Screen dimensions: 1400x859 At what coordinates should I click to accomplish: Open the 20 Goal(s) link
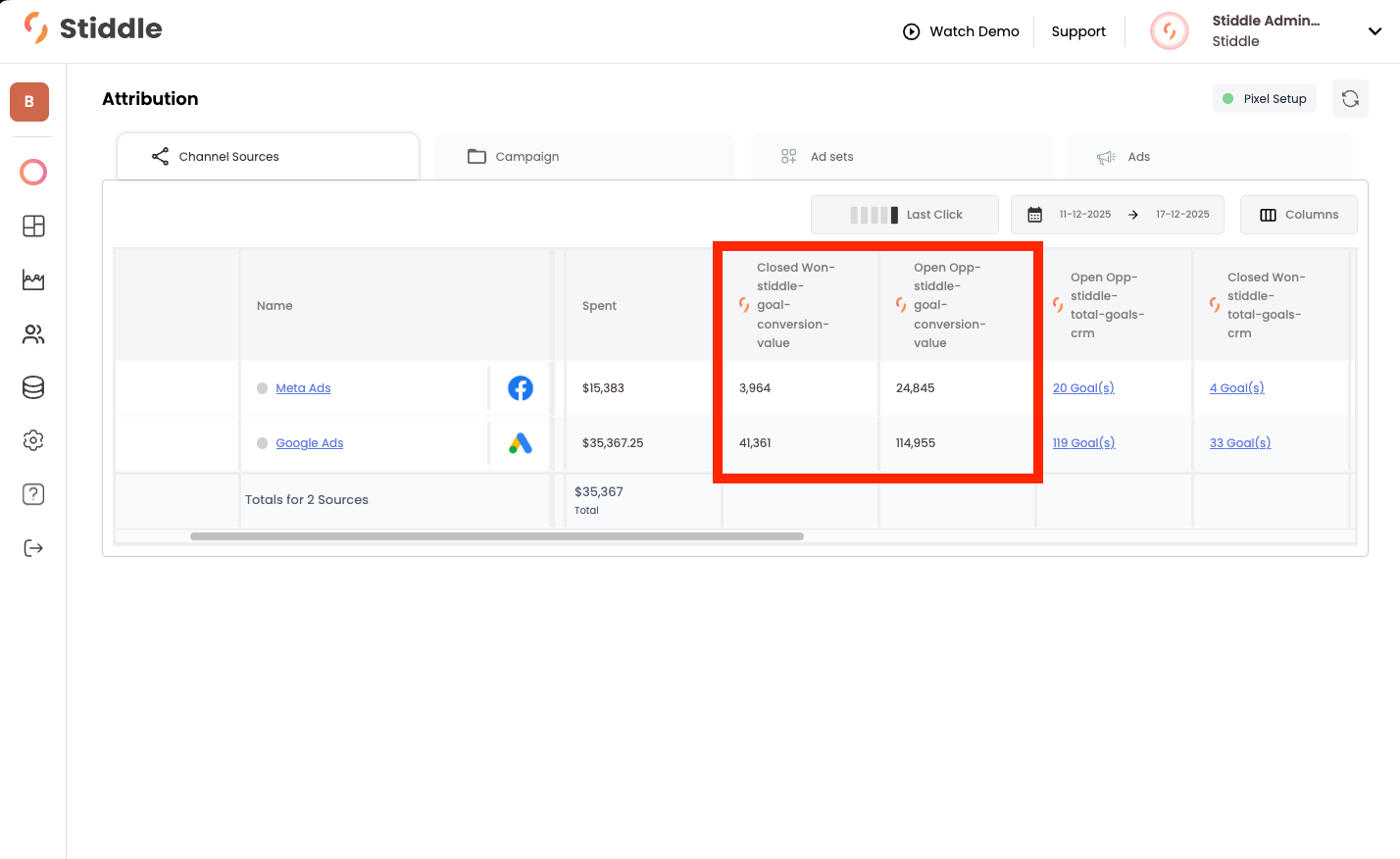(1083, 388)
